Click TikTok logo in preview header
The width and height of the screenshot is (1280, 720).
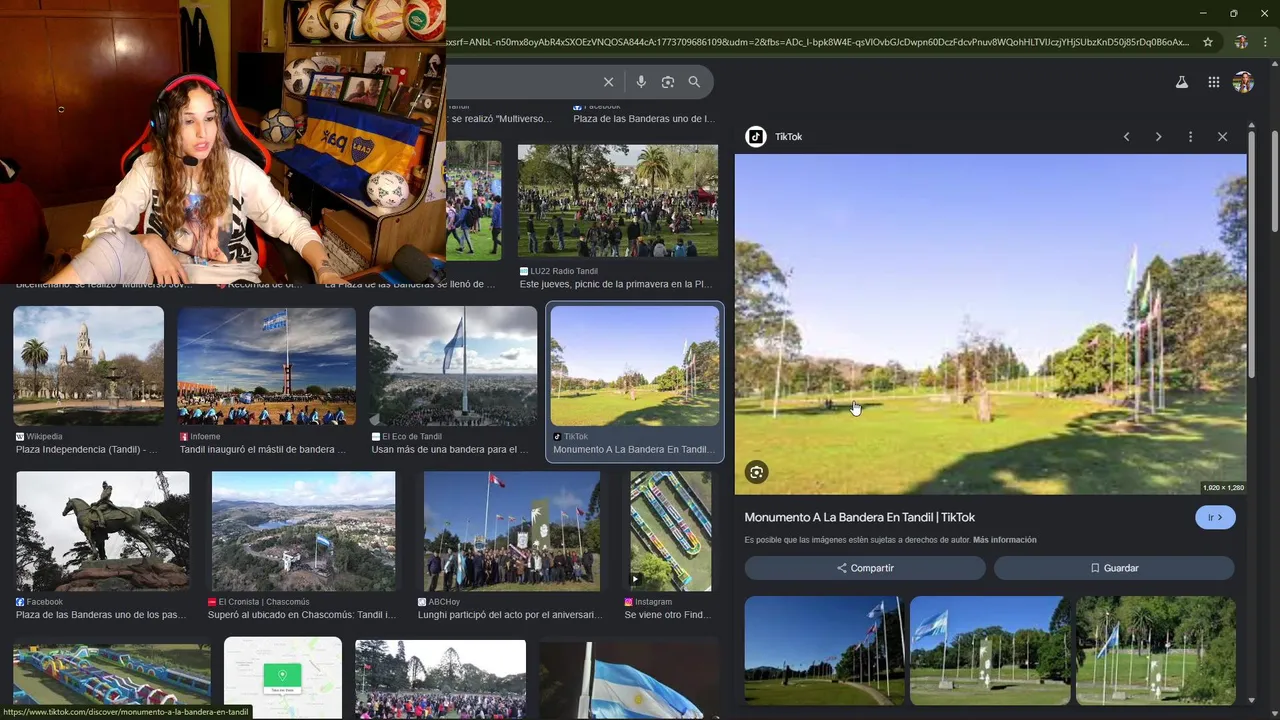[756, 137]
